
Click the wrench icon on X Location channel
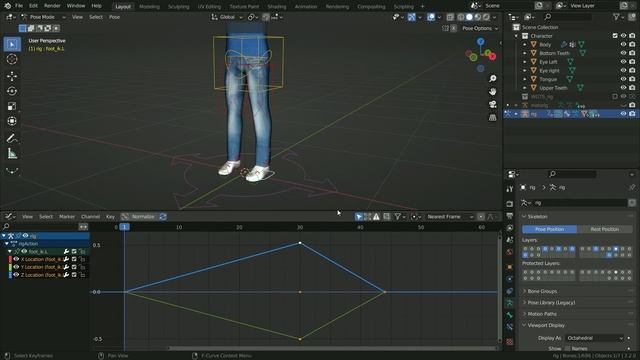coord(66,259)
